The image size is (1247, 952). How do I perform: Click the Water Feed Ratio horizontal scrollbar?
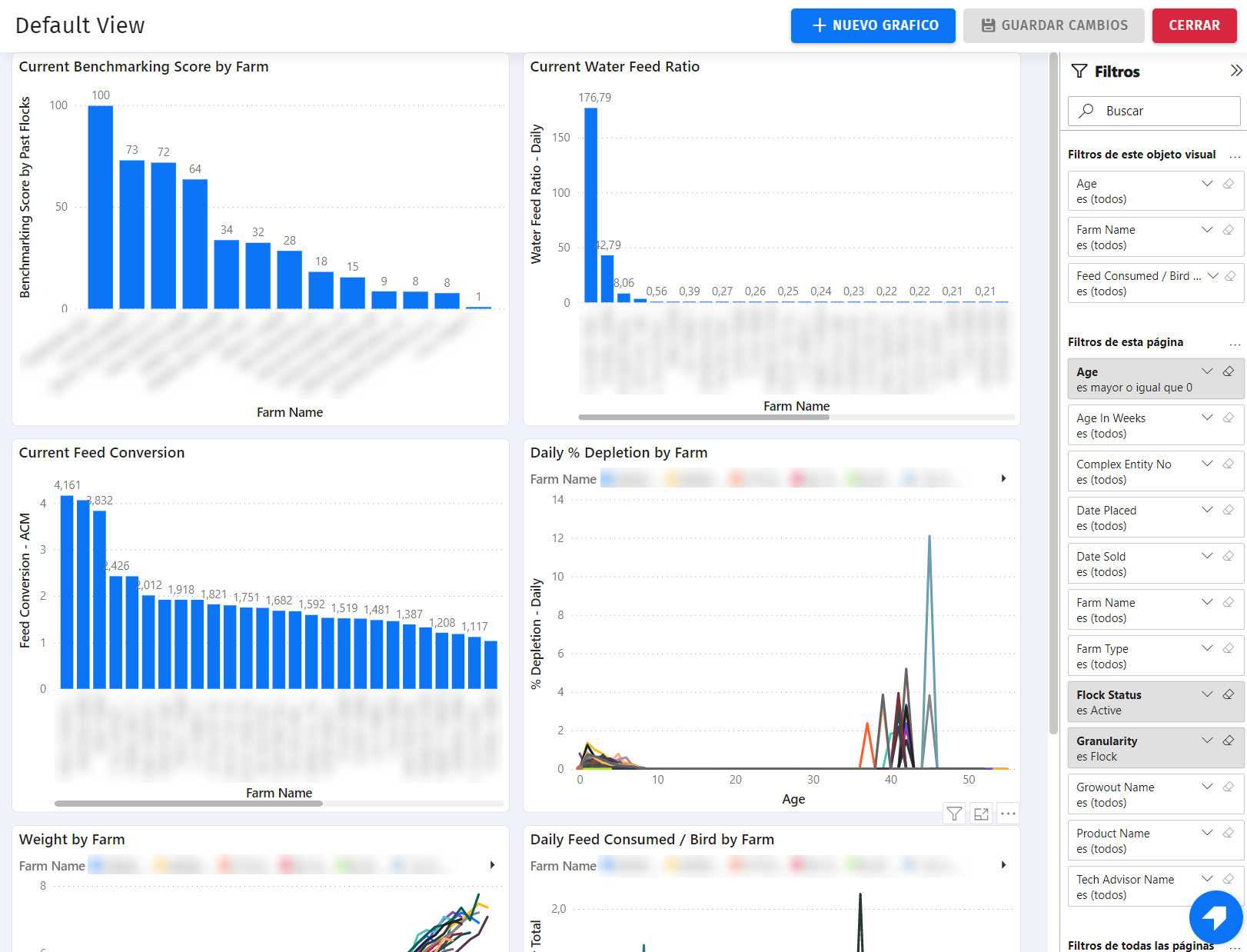click(704, 418)
